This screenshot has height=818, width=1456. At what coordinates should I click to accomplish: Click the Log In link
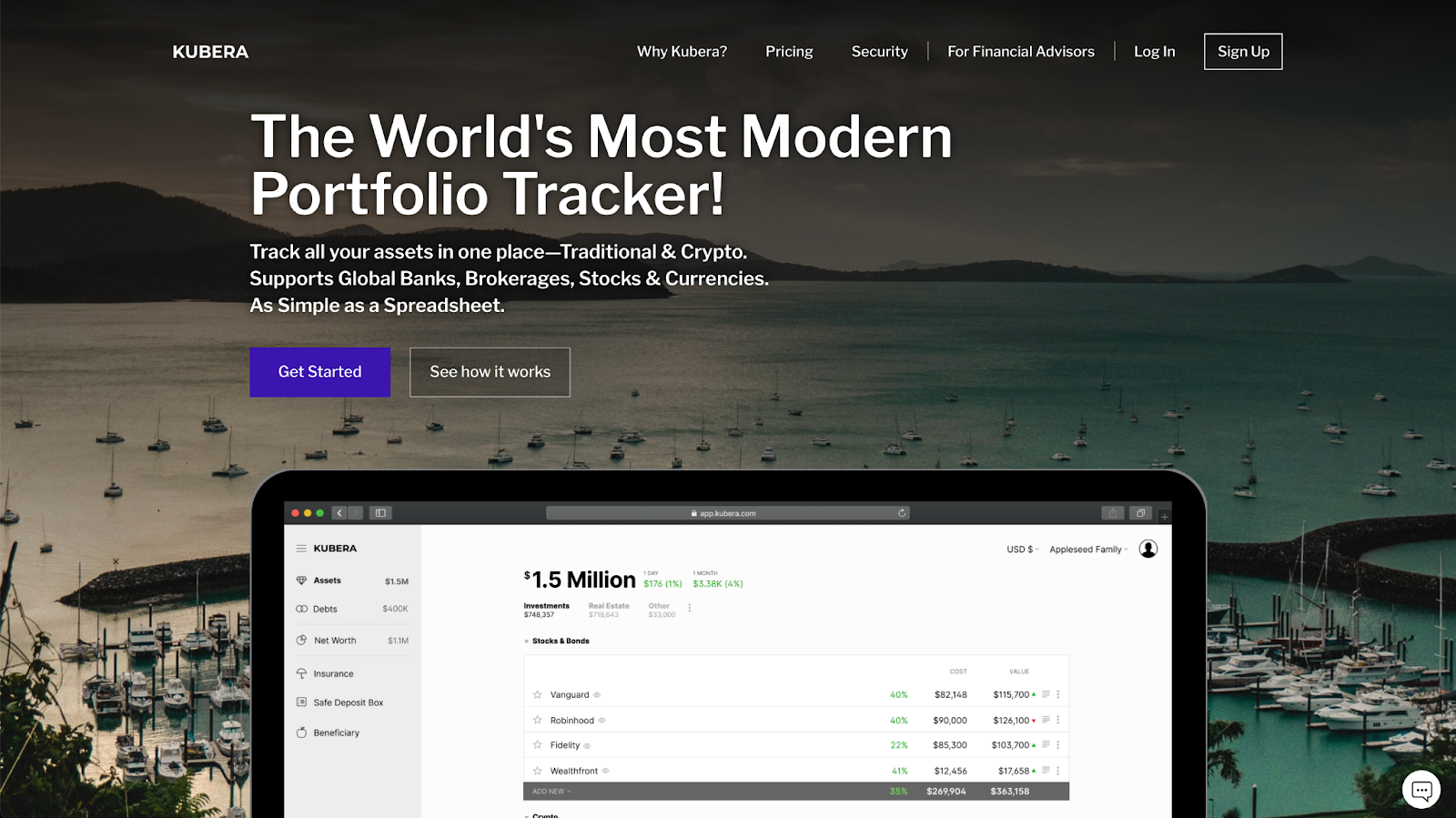(x=1154, y=52)
